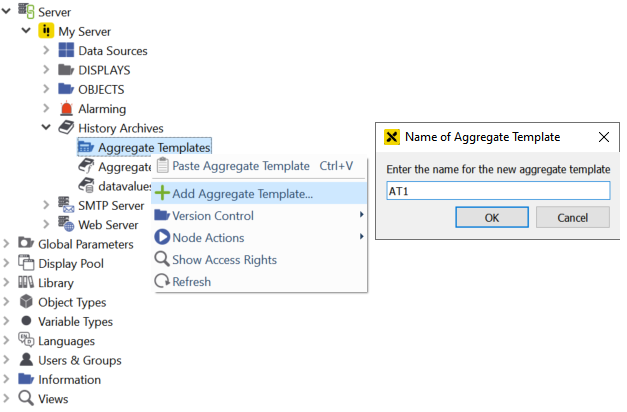627x412 pixels.
Task: Click the Display Pool icon
Action: (26, 263)
